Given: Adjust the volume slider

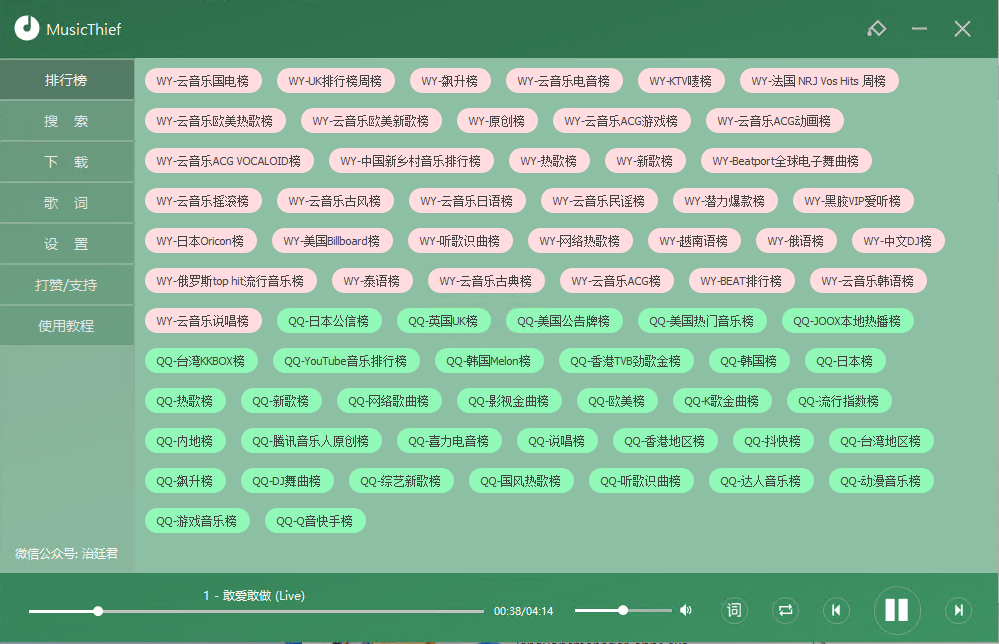Looking at the screenshot, I should pyautogui.click(x=623, y=610).
